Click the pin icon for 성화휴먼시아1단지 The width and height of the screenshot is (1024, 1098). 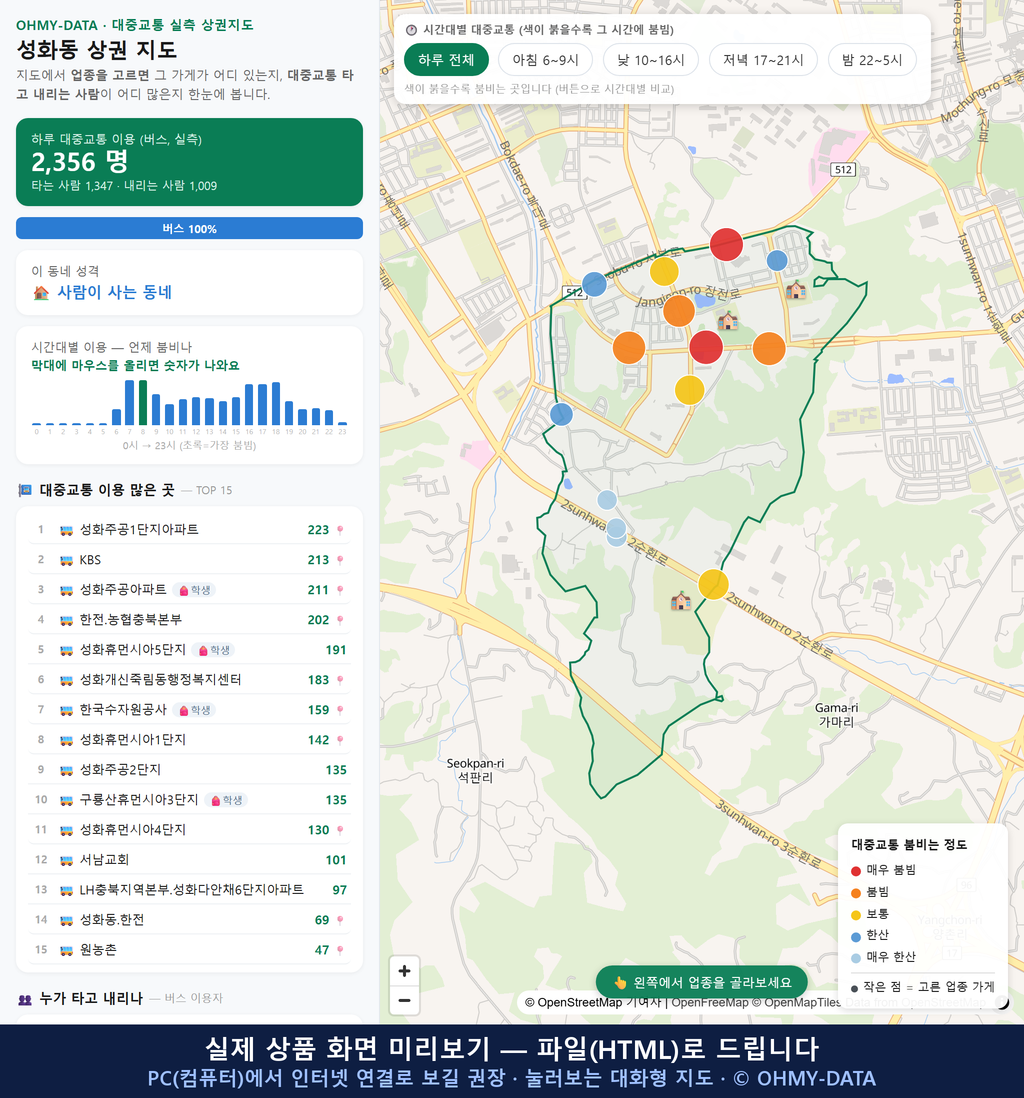(340, 740)
